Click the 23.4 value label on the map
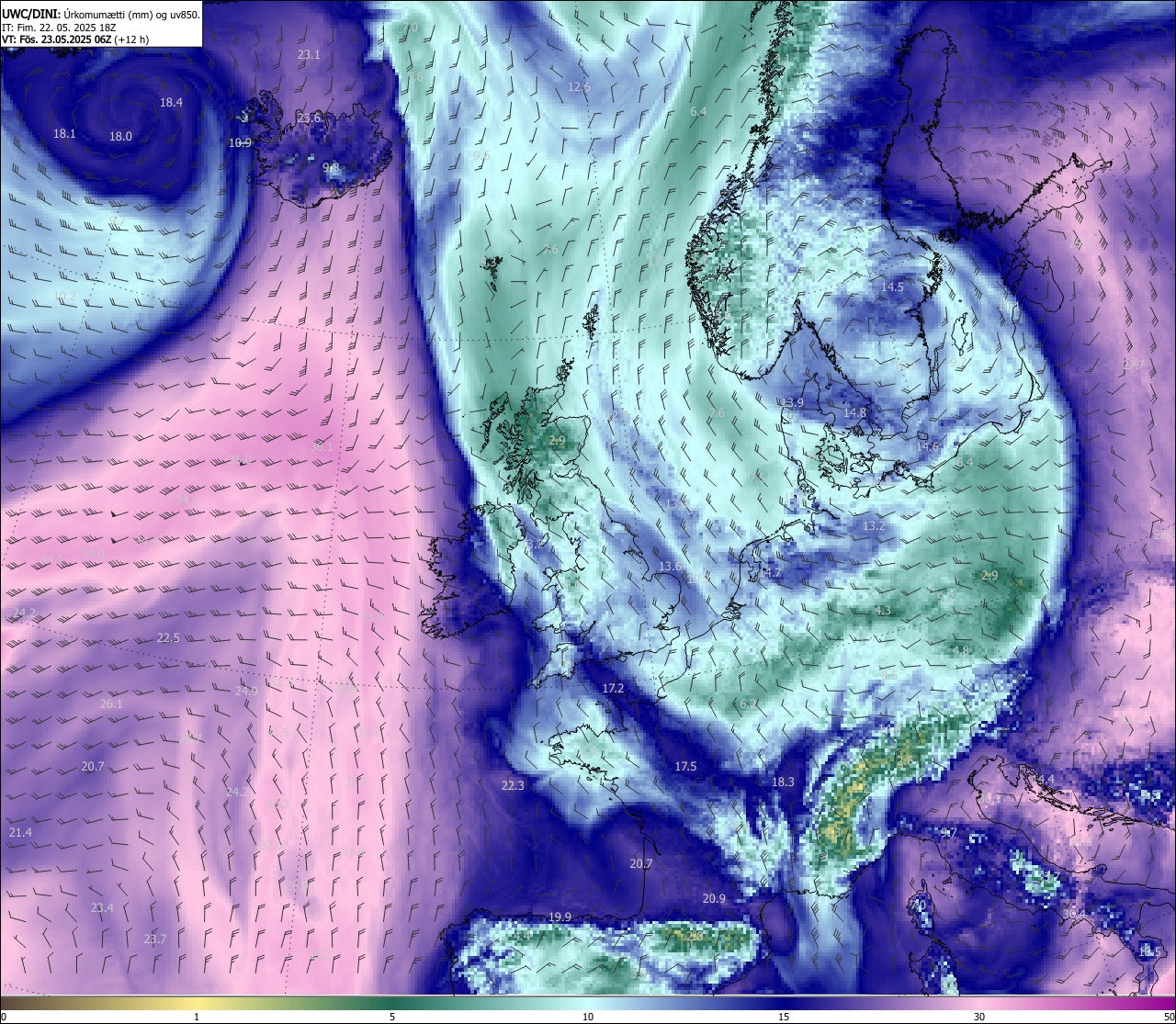Image resolution: width=1176 pixels, height=1024 pixels. point(102,908)
